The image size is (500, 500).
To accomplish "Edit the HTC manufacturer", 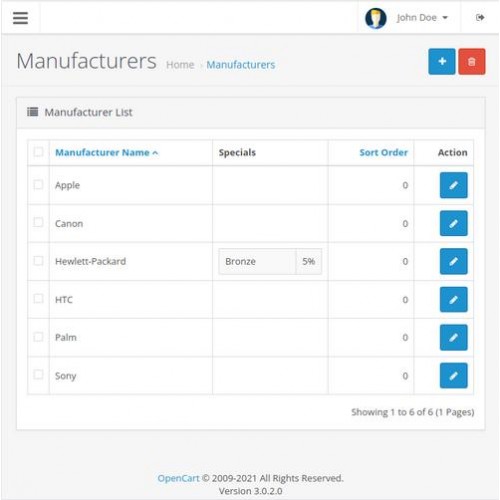I will tap(453, 300).
